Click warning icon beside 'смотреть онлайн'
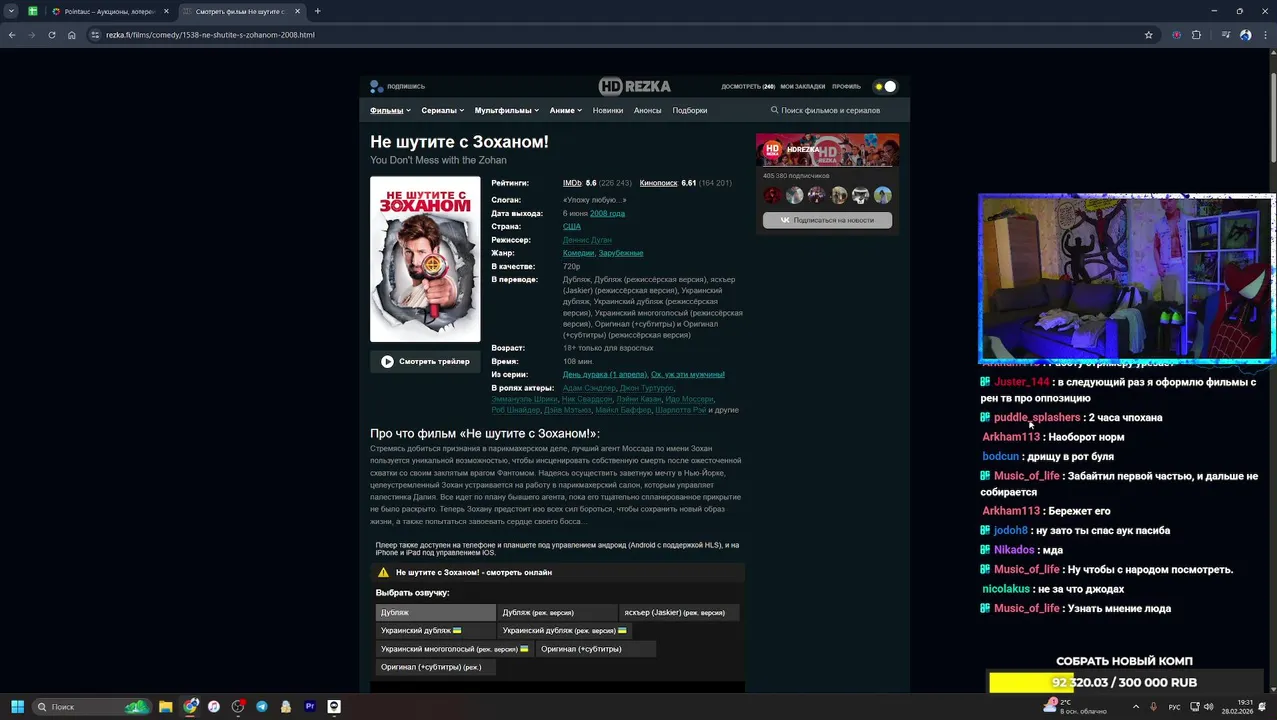Screen dimensions: 1277x720 [383, 573]
